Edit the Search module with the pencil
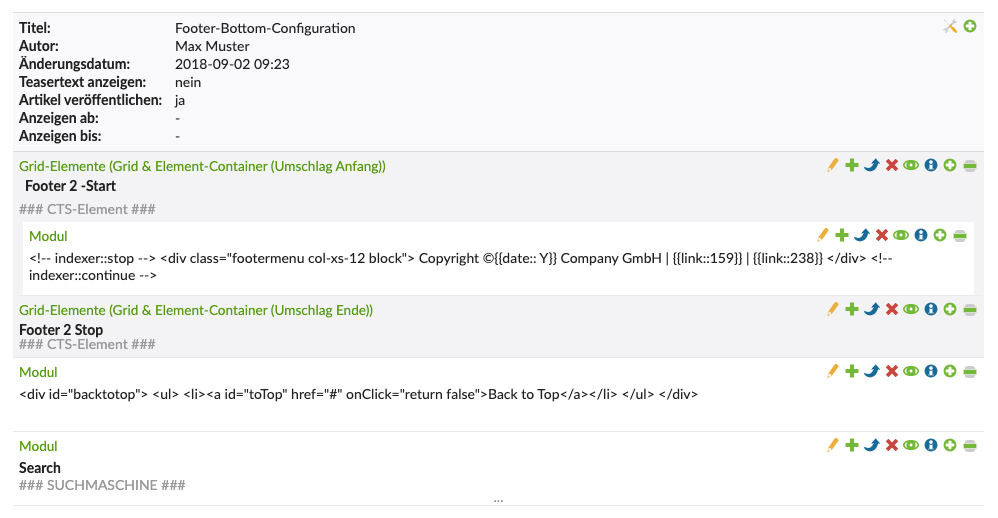998x518 pixels. pos(832,445)
